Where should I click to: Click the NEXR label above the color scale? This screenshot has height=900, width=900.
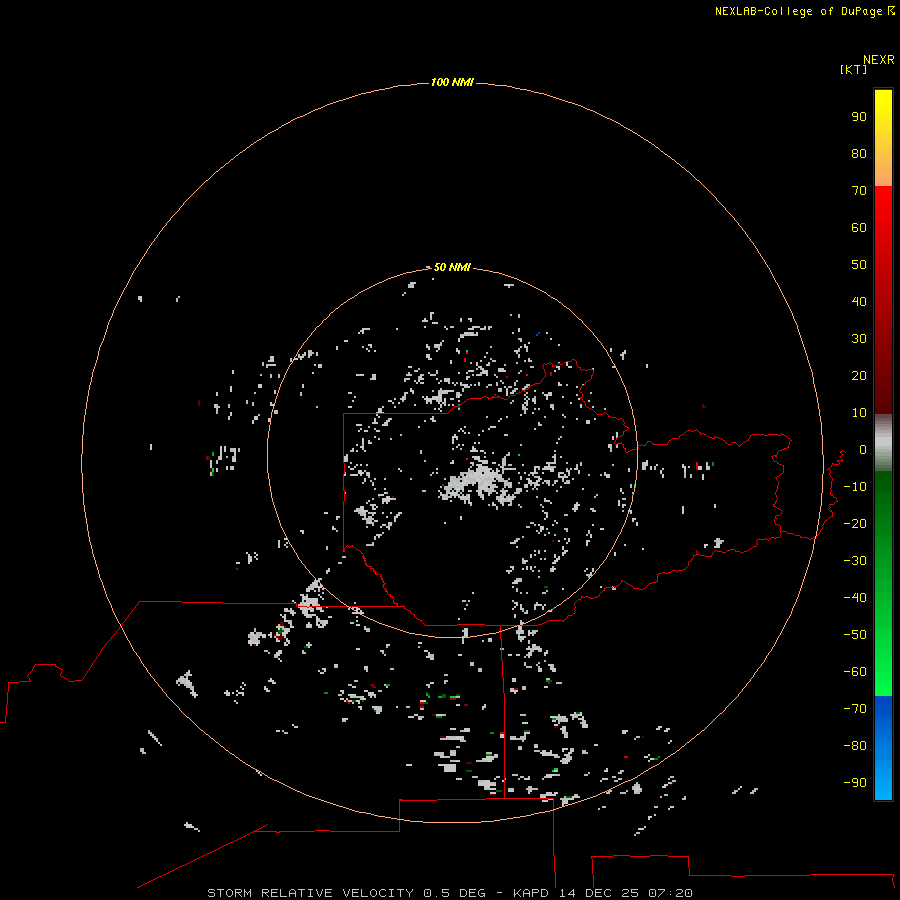[878, 60]
